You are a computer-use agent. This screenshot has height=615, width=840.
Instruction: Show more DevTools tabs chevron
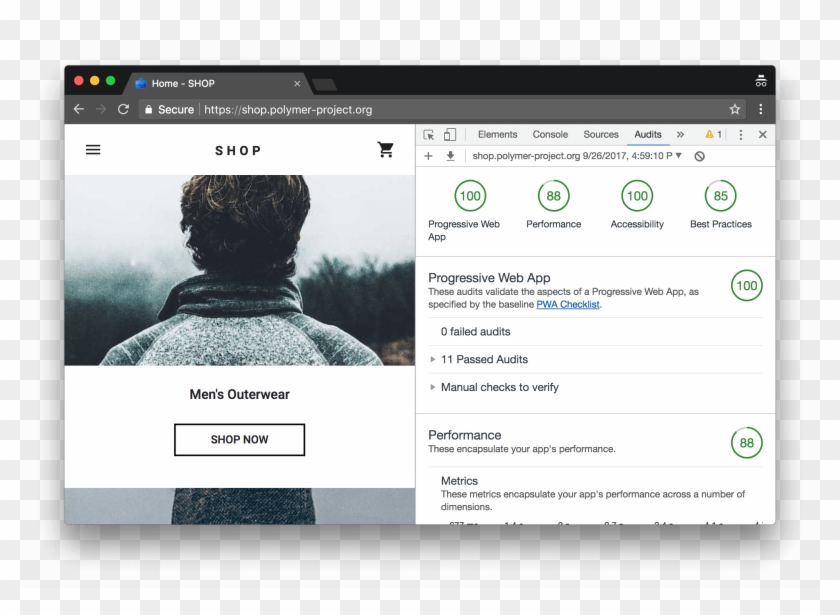(680, 134)
